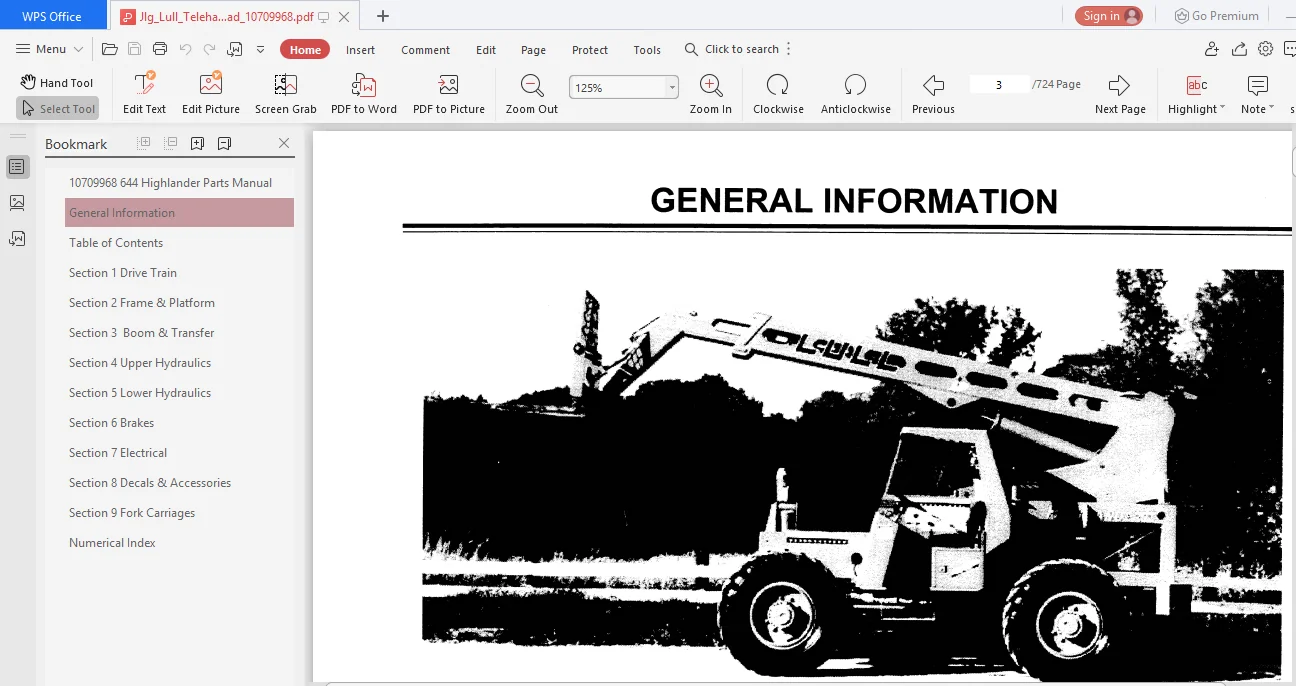Go to the Next Page

(1120, 94)
